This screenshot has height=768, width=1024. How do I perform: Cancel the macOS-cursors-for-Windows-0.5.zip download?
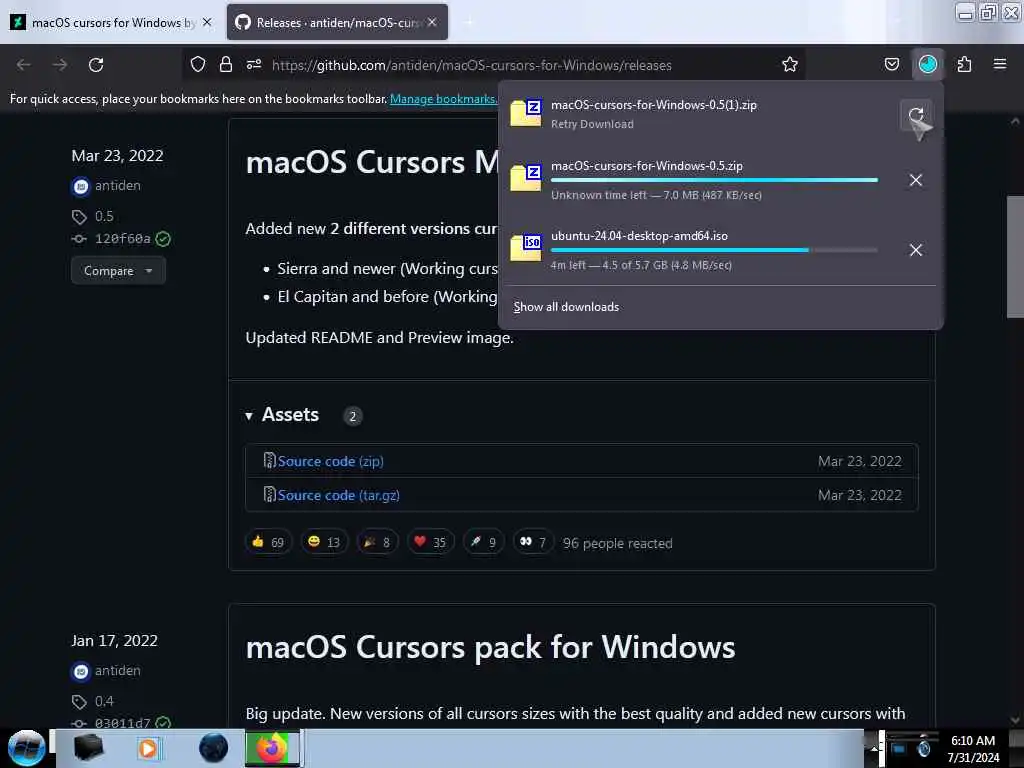(916, 180)
